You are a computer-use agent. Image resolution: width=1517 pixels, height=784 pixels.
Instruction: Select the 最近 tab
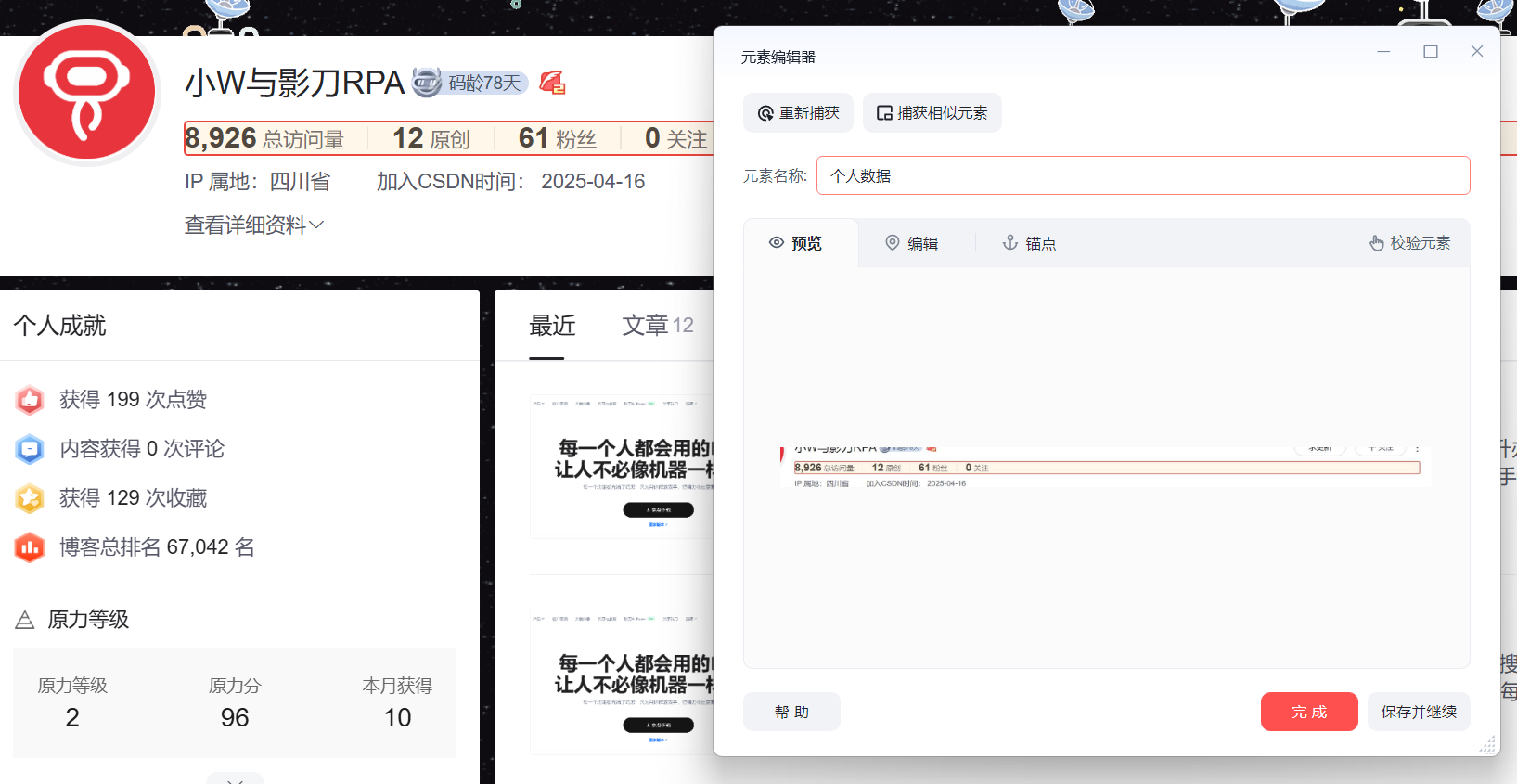(552, 326)
